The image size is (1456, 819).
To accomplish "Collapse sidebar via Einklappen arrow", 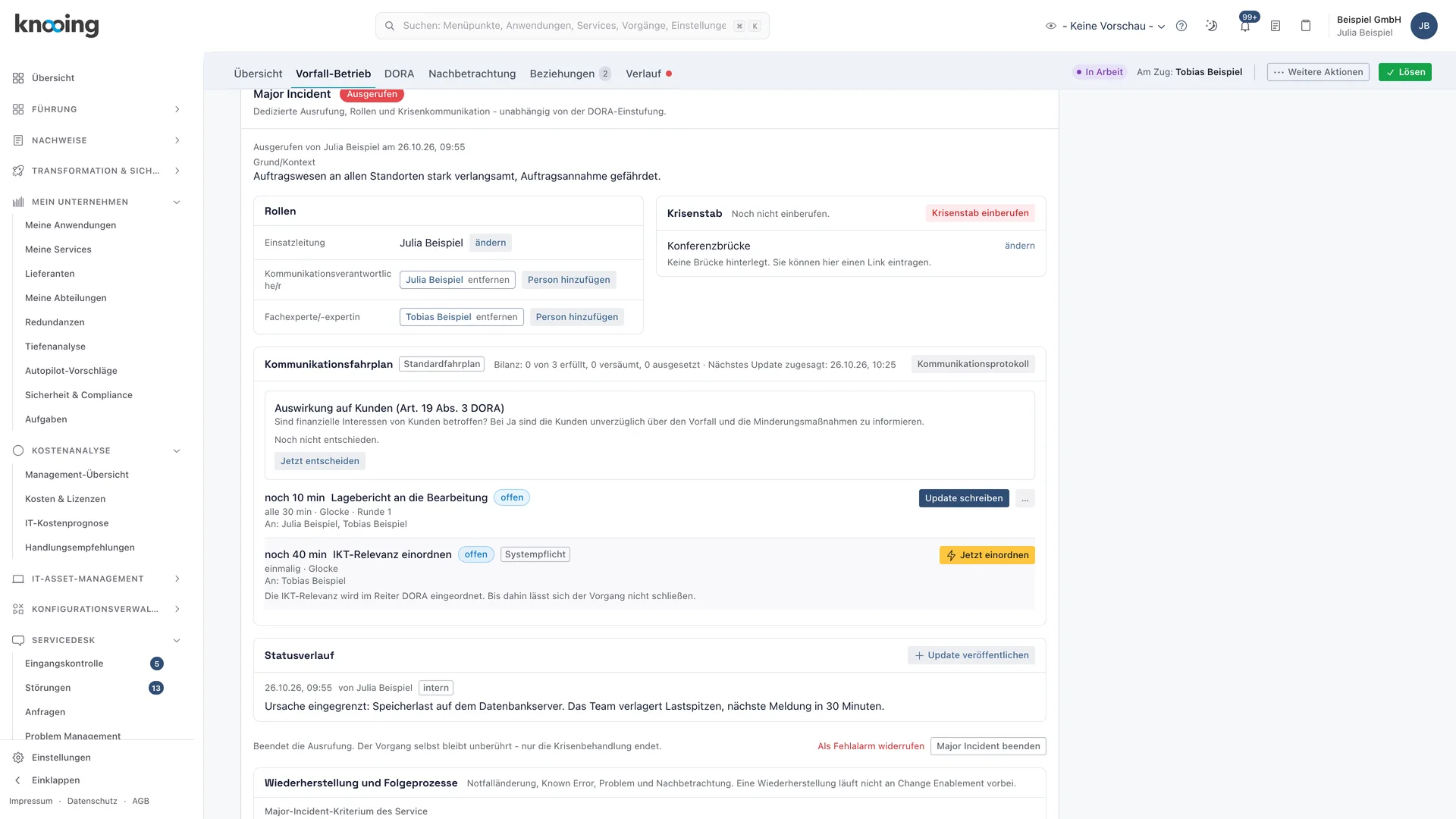I will pos(18,780).
